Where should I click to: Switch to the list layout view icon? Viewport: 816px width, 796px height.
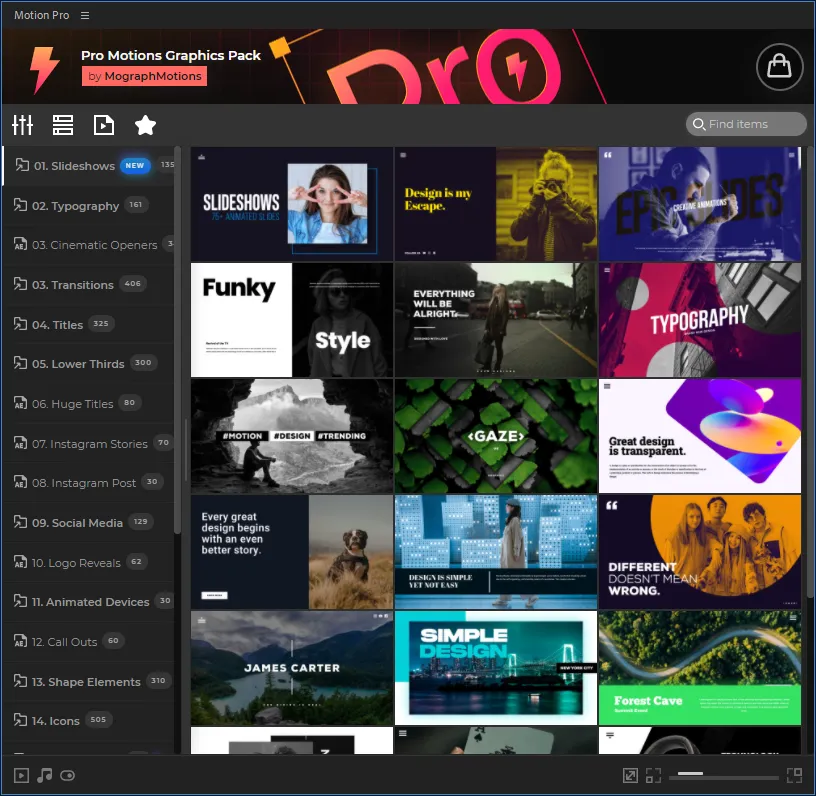63,125
